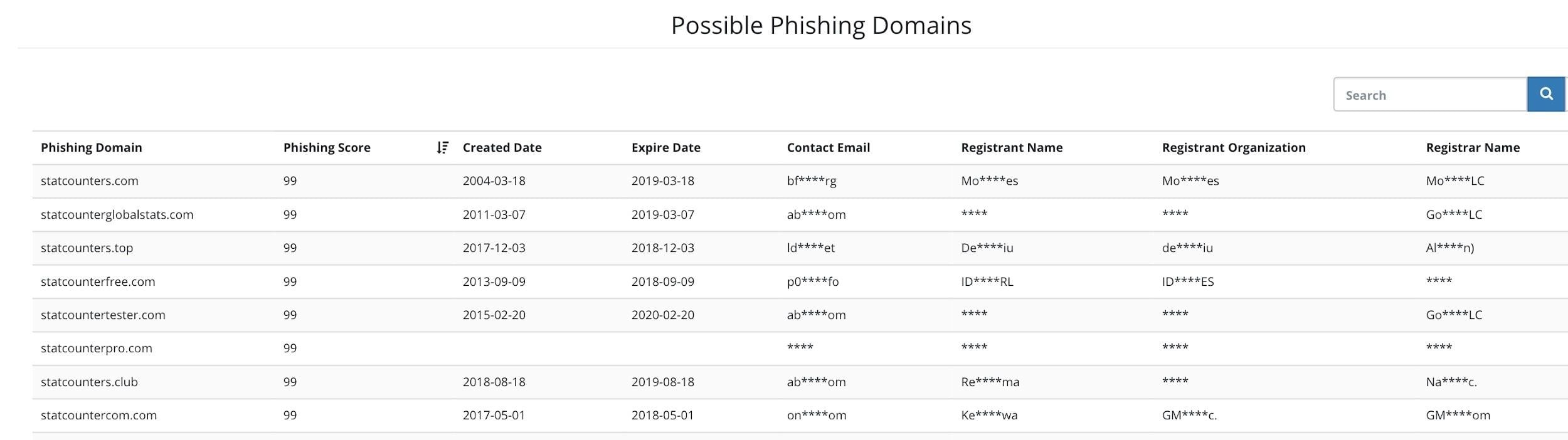Click the Registrant Organization column header
The image size is (1568, 440).
point(1233,147)
